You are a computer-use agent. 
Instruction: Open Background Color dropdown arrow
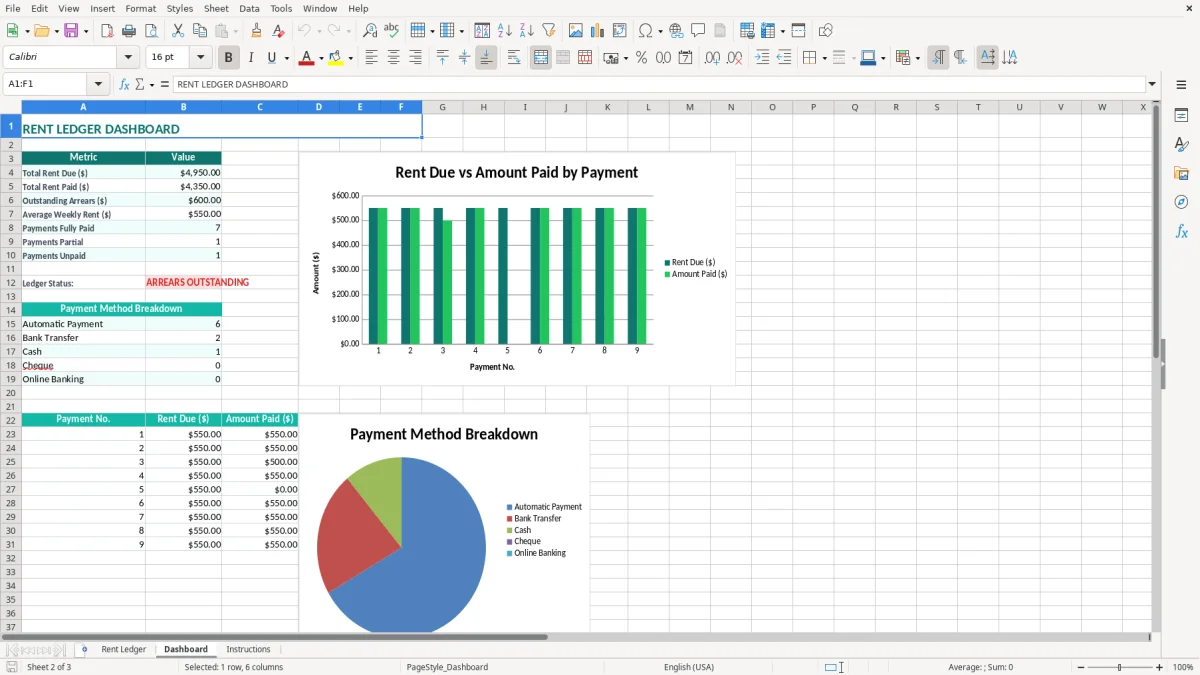350,58
